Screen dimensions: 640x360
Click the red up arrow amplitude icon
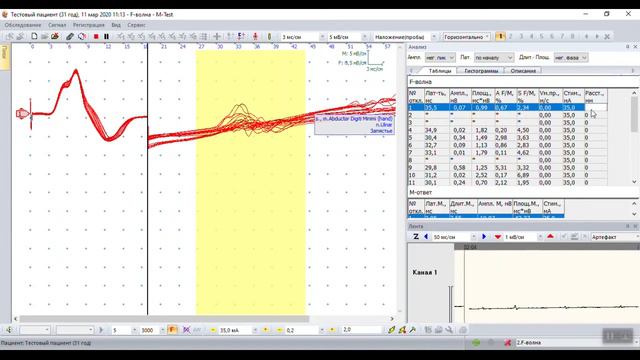550,236
